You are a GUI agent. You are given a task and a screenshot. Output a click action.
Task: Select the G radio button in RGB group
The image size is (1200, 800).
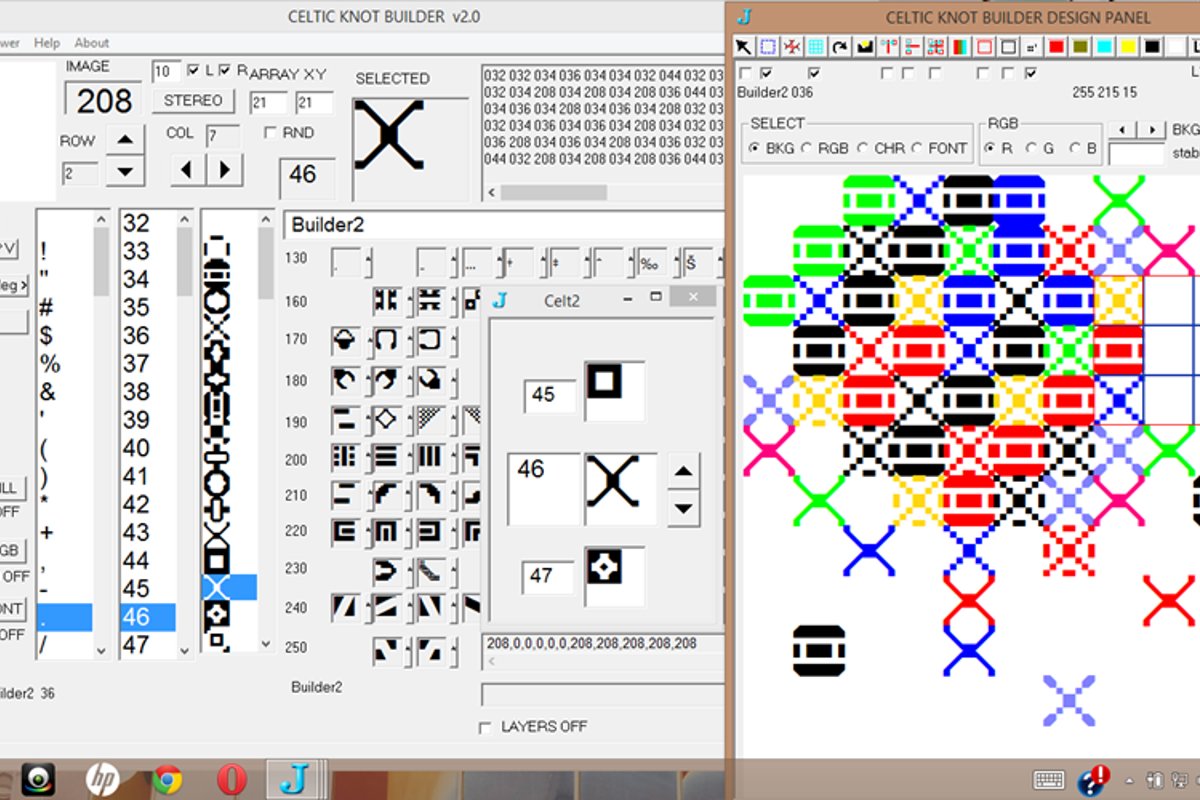coord(1032,148)
